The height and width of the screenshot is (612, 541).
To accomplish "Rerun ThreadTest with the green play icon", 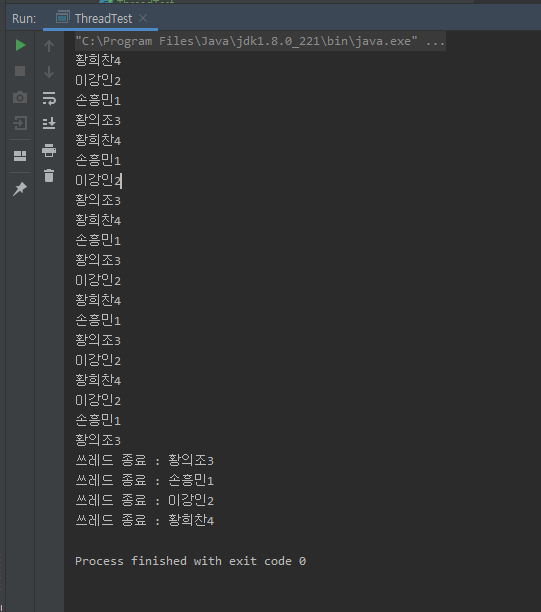I will tap(20, 45).
